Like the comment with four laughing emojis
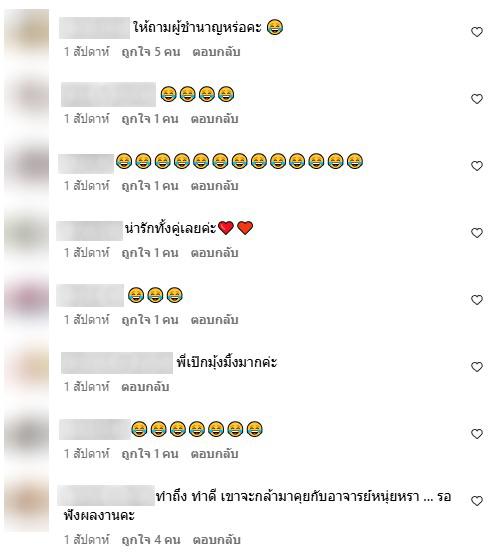This screenshot has width=494, height=558. [x=477, y=99]
